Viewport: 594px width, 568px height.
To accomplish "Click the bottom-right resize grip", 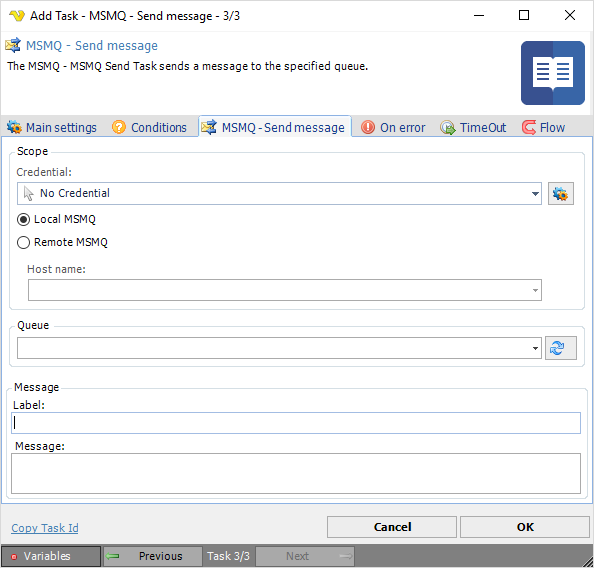I will pyautogui.click(x=588, y=561).
